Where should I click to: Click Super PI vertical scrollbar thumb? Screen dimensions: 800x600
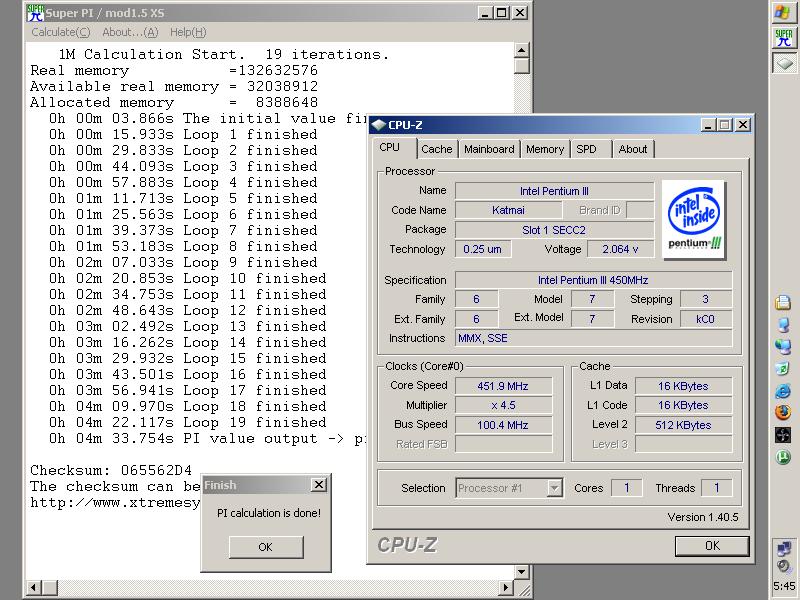521,66
